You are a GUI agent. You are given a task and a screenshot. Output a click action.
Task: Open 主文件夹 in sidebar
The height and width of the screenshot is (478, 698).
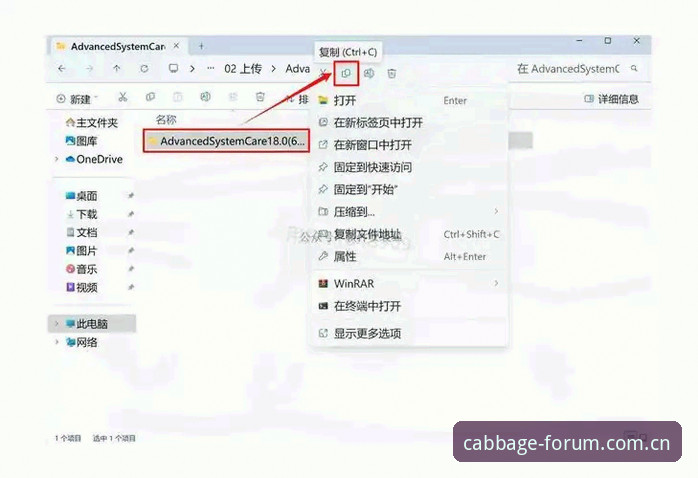pos(92,122)
